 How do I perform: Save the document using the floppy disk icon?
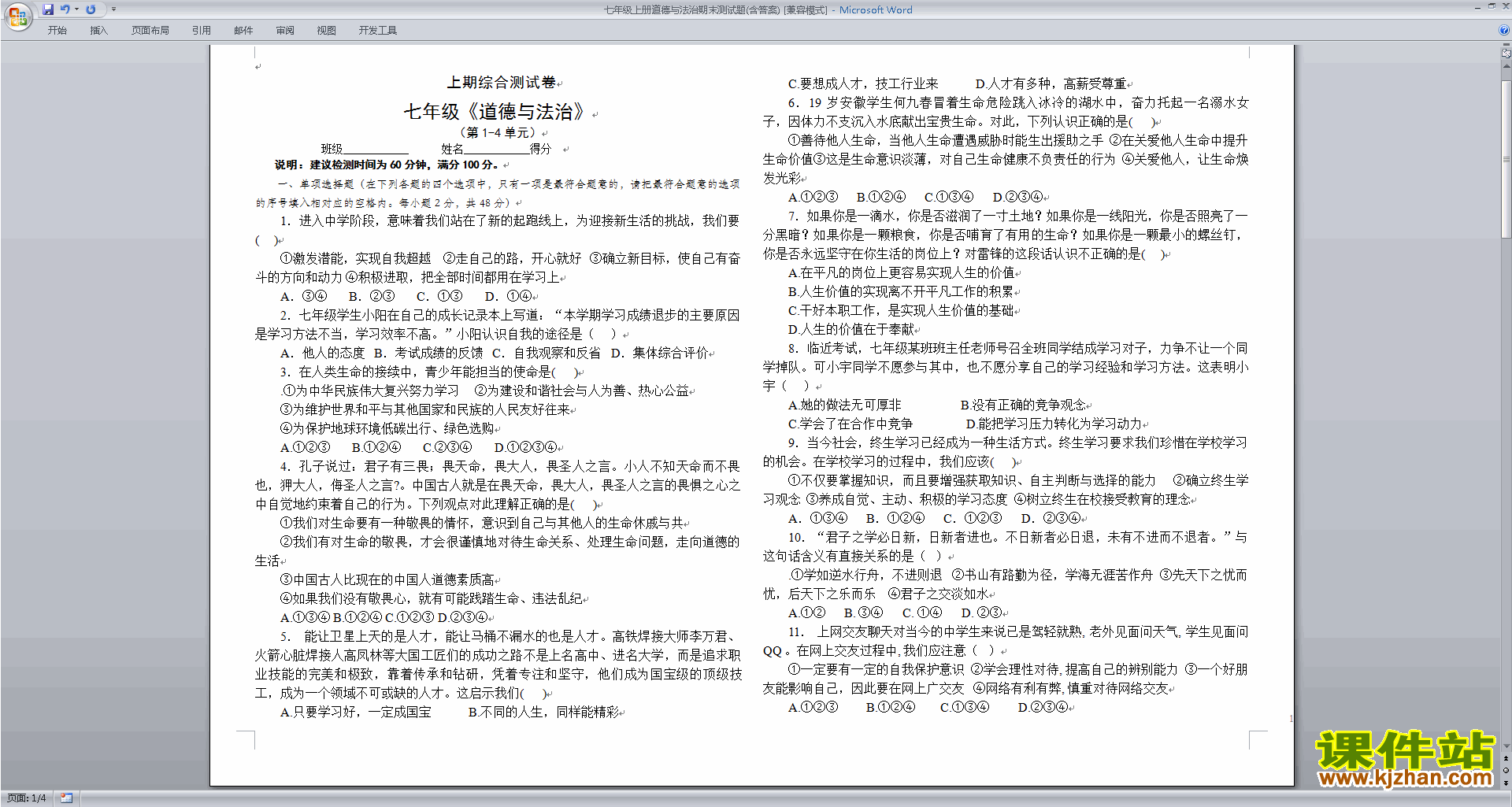48,9
